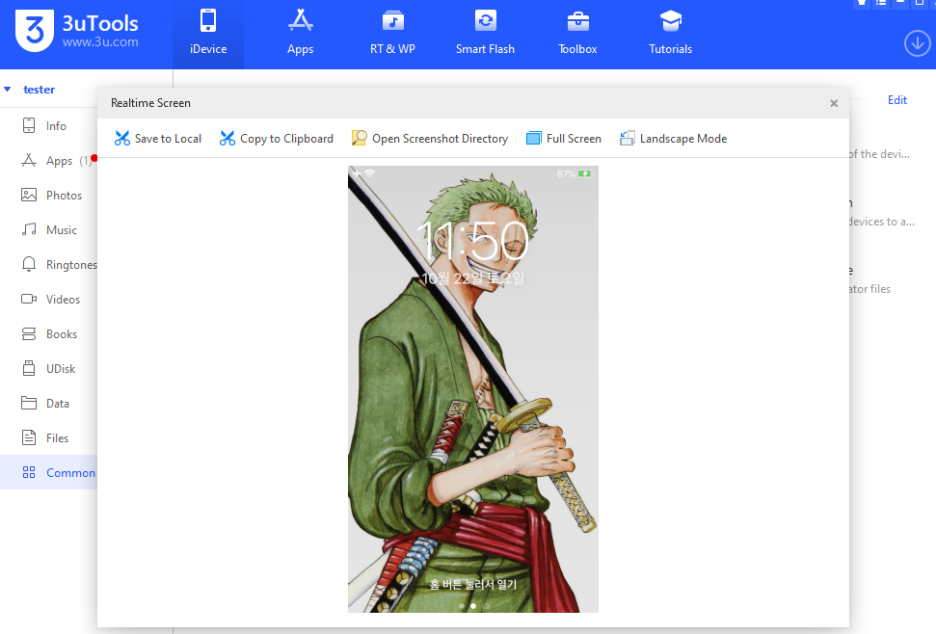
Task: Click the 11:50 clock on phone screen
Action: pyautogui.click(x=473, y=241)
